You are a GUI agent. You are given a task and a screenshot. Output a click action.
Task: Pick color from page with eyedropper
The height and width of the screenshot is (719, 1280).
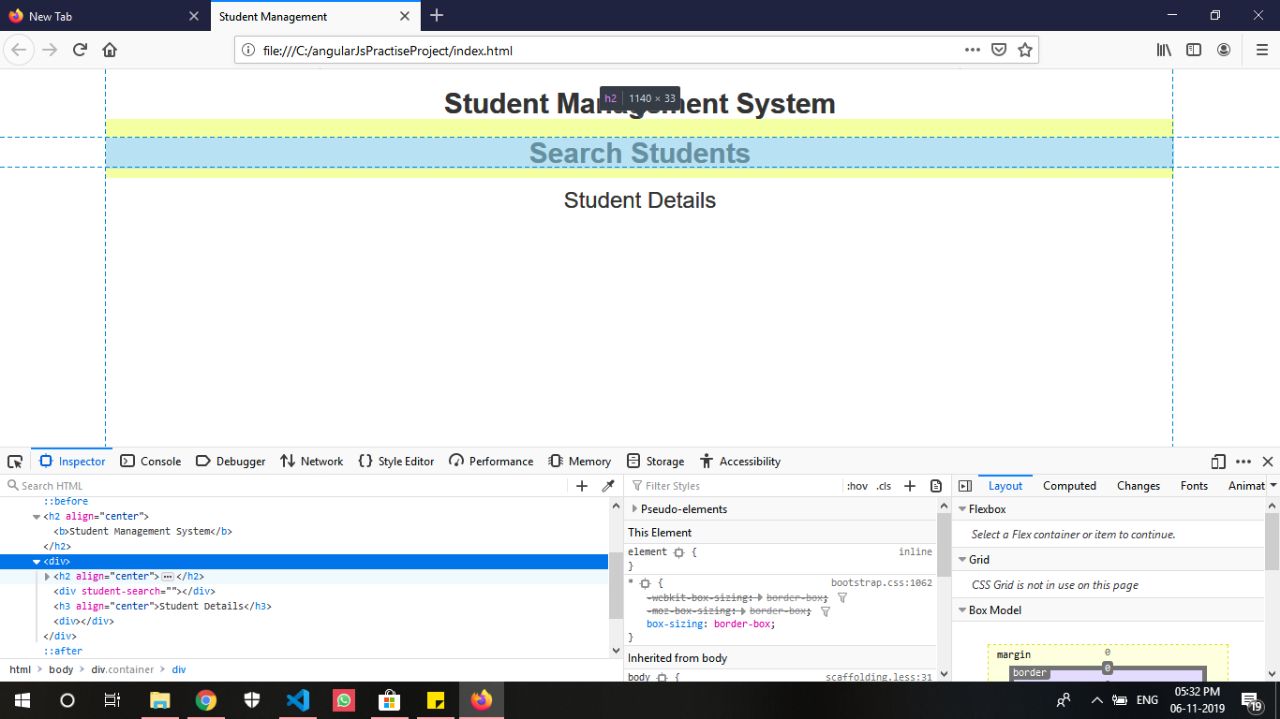pos(608,486)
